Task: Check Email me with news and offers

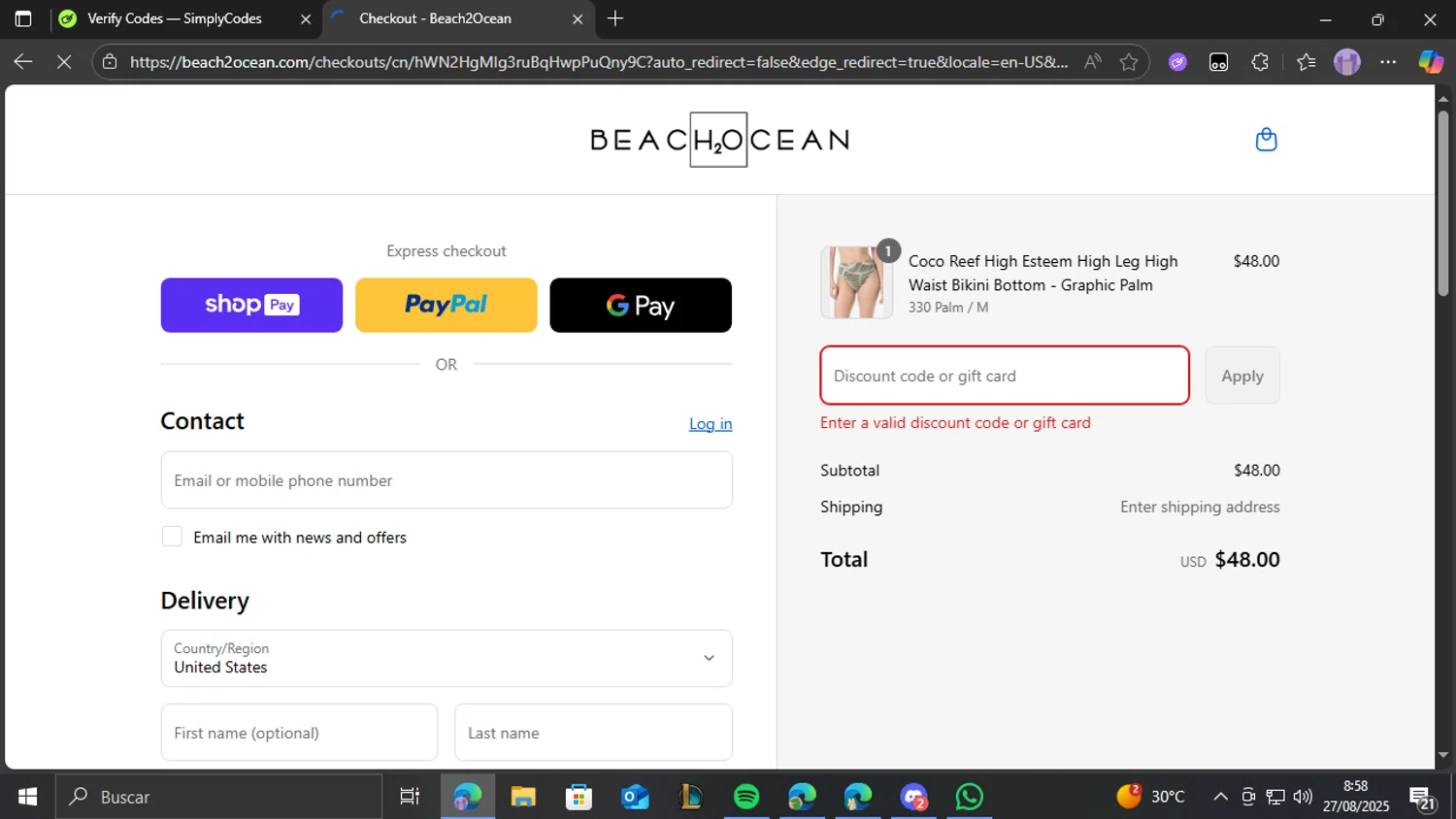Action: click(x=172, y=537)
